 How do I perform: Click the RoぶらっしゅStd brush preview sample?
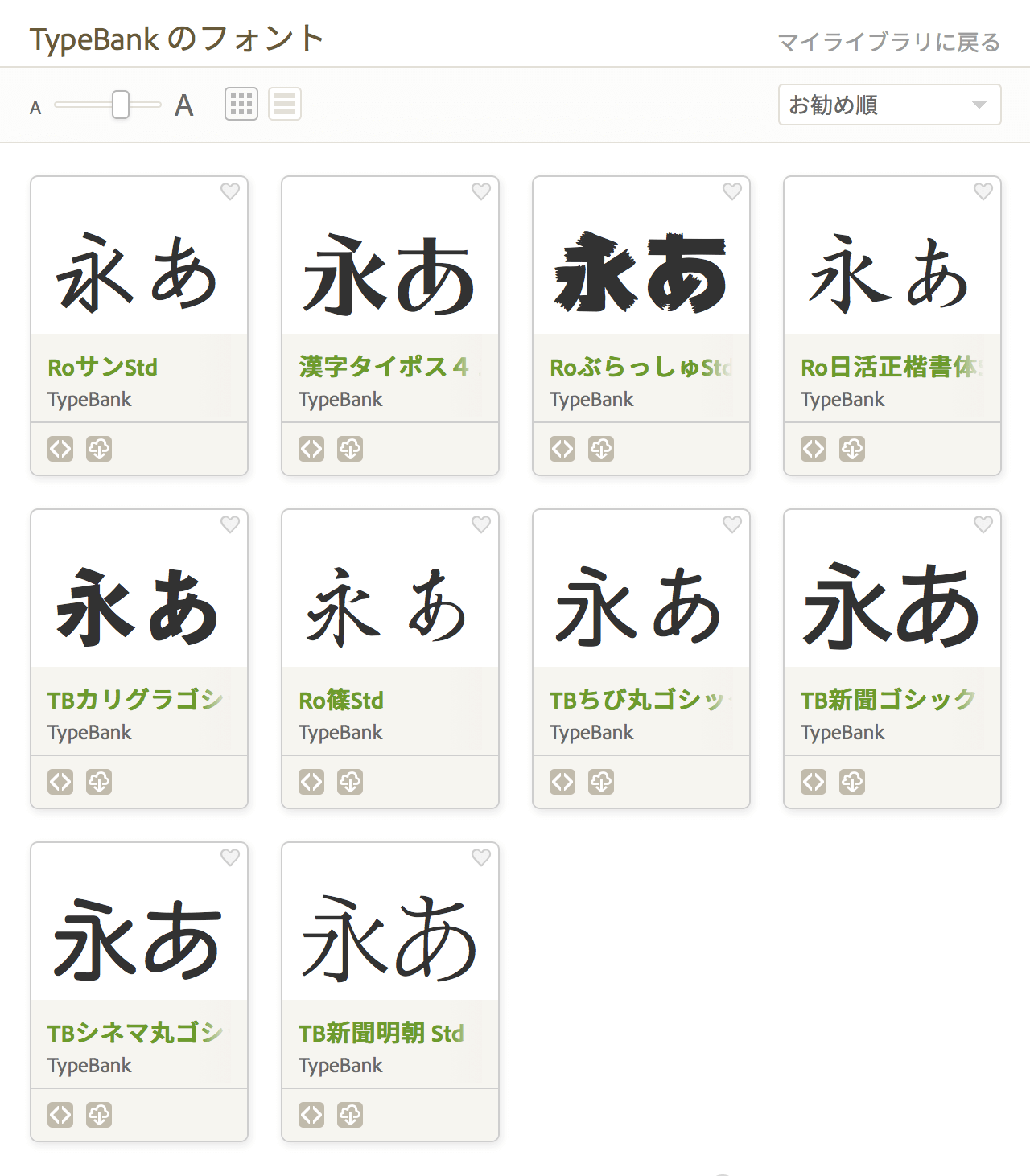pos(641,273)
